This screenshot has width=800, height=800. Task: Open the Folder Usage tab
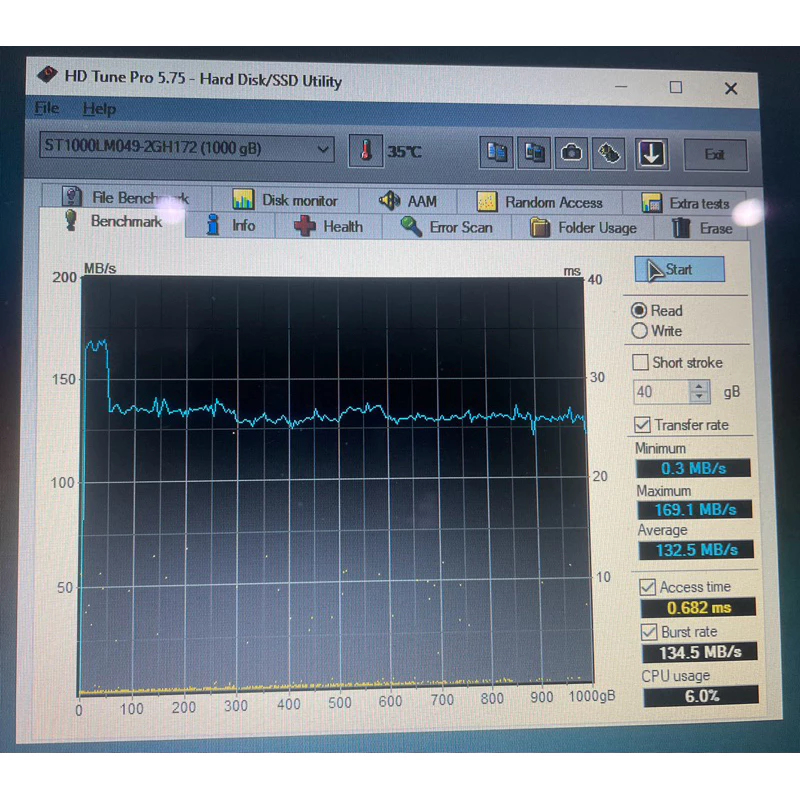pos(584,228)
